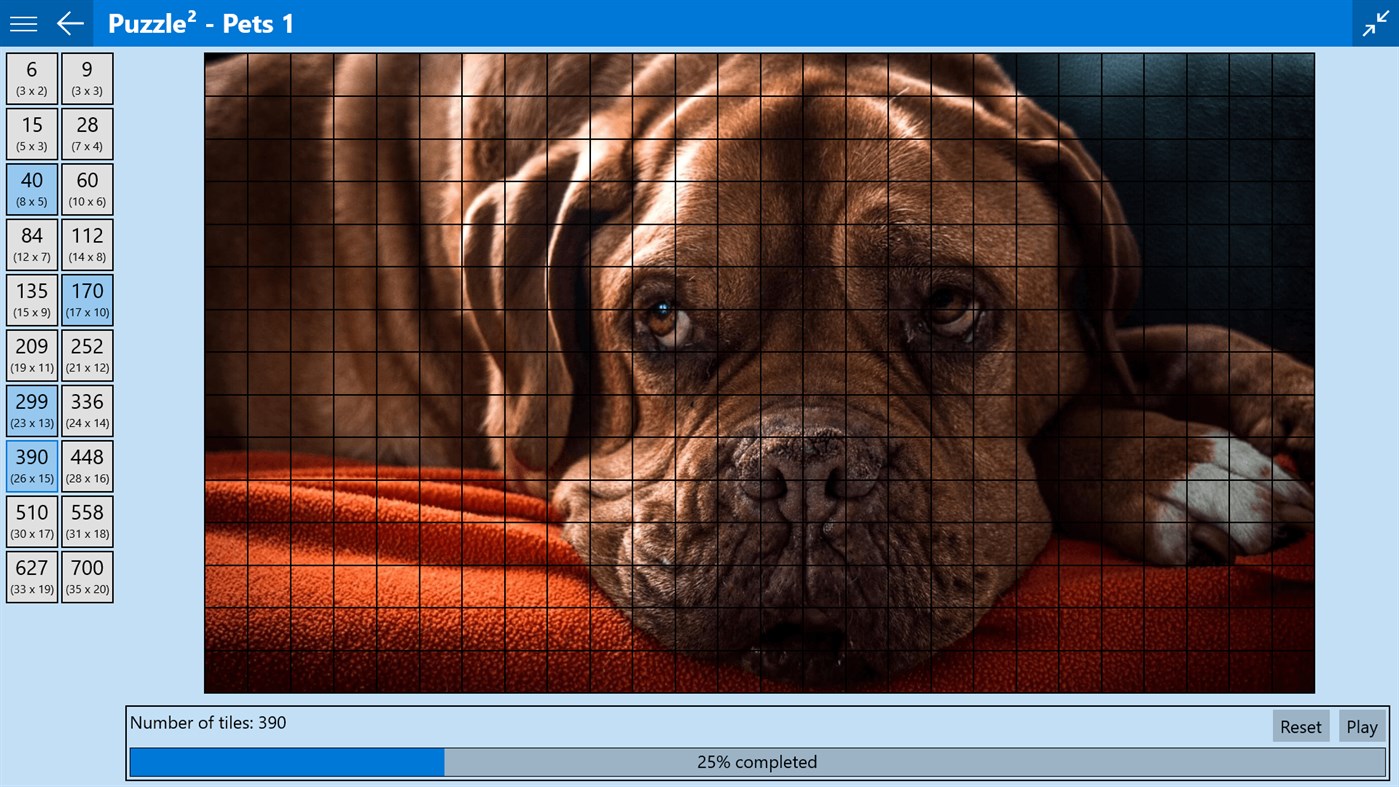Viewport: 1399px width, 787px height.
Task: Select the 6 (3 x 2) tile option
Action: (31, 77)
